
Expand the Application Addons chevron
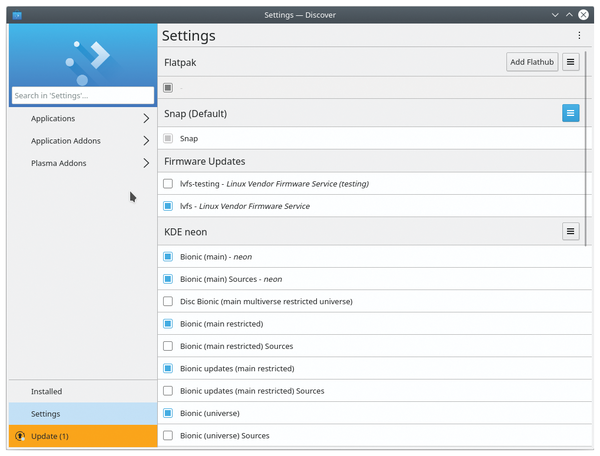pos(146,141)
